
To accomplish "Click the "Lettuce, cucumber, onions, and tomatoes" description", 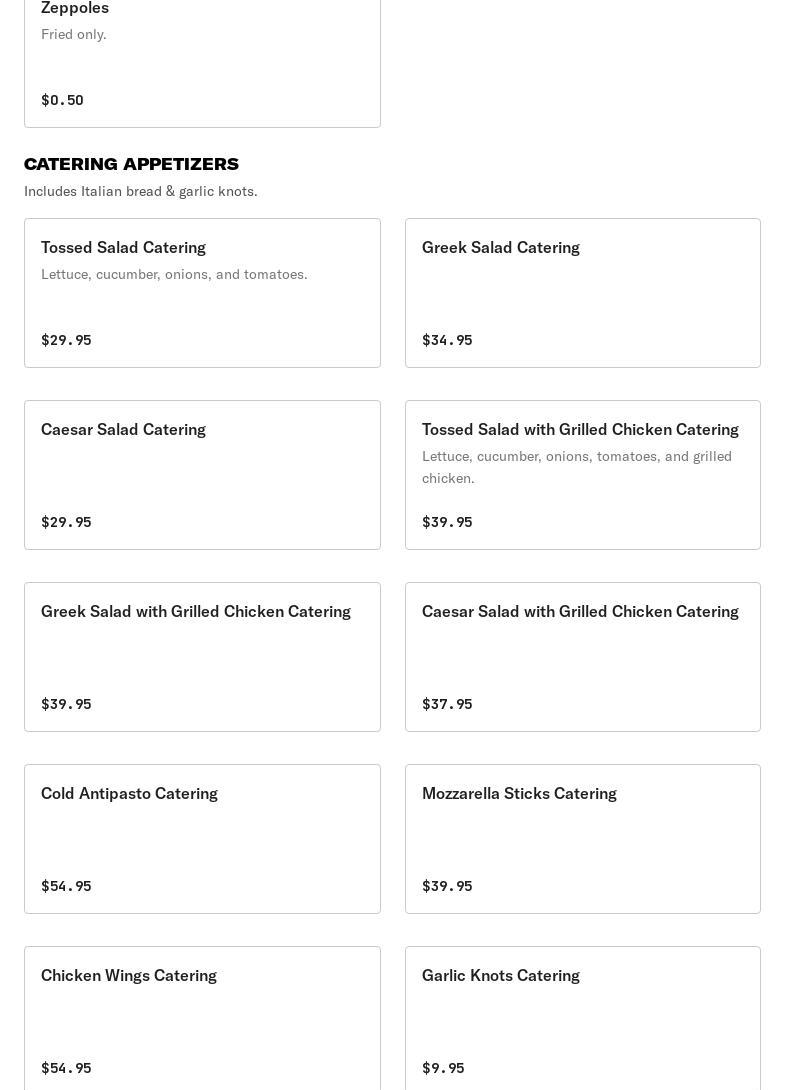I will [174, 274].
